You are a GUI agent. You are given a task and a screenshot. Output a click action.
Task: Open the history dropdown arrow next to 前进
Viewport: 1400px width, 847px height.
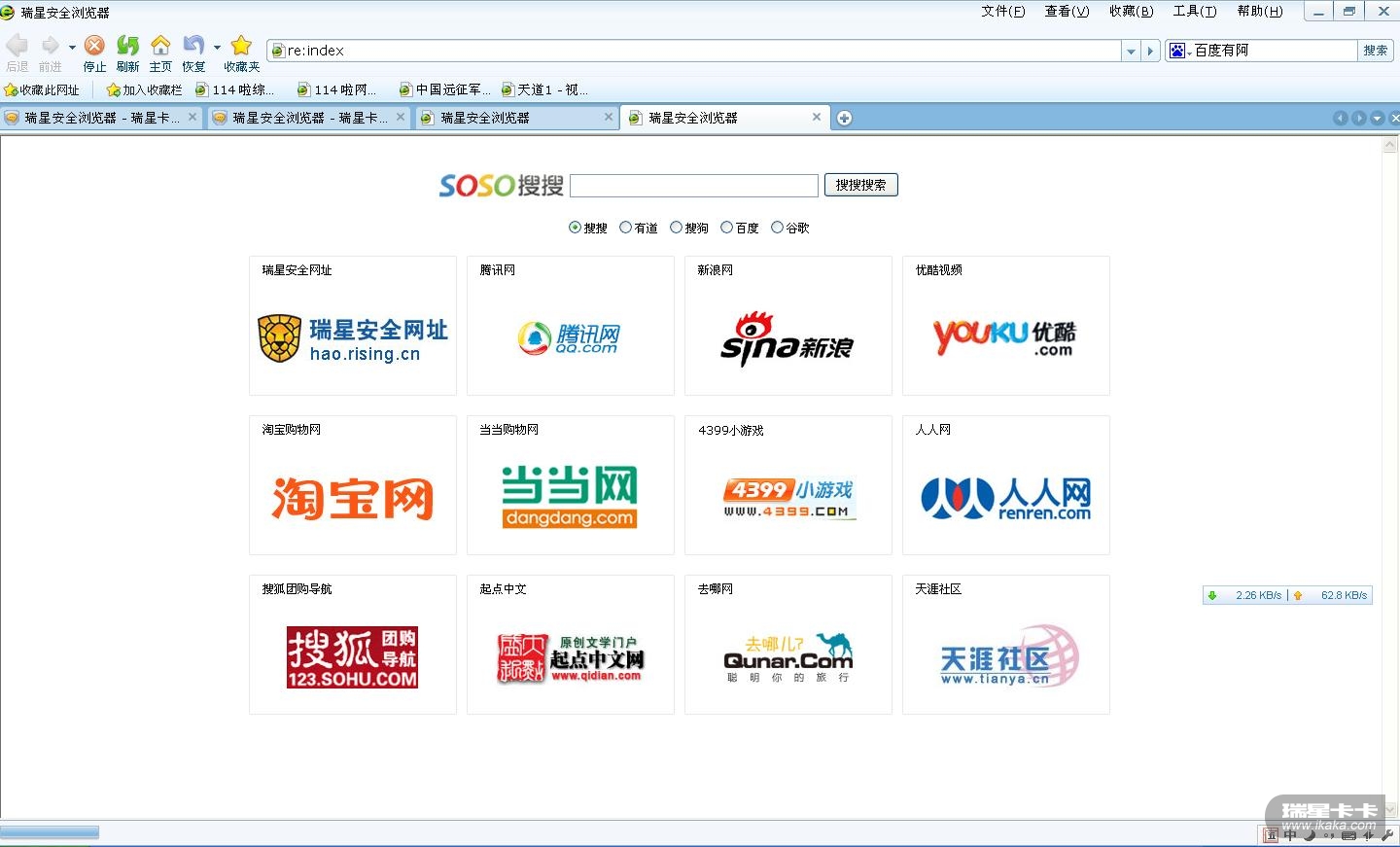click(x=72, y=46)
